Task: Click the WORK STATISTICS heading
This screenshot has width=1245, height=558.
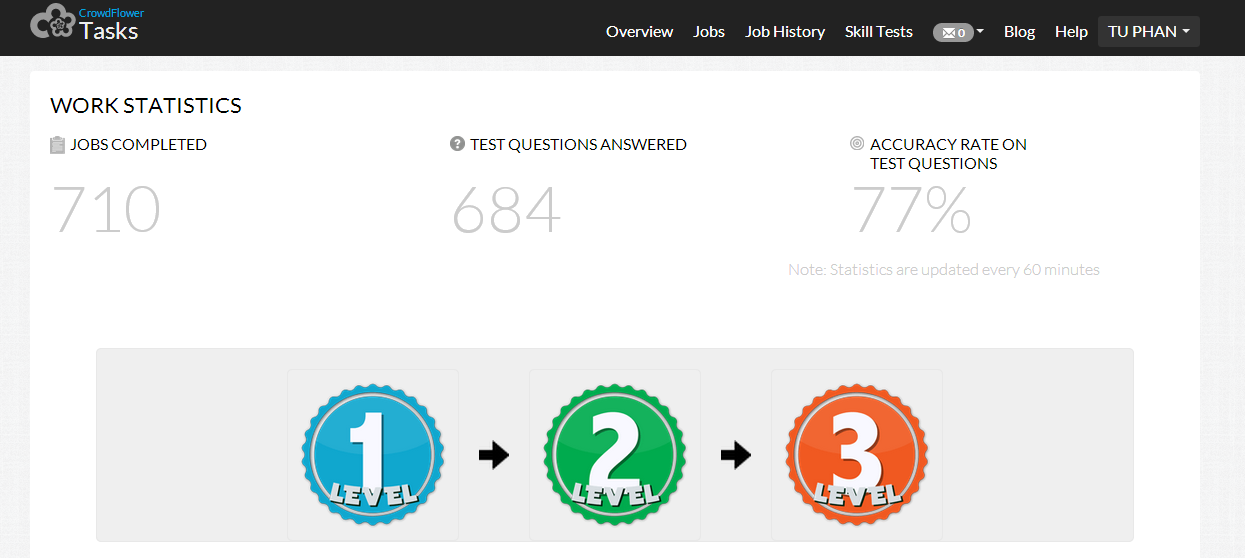Action: click(x=146, y=105)
